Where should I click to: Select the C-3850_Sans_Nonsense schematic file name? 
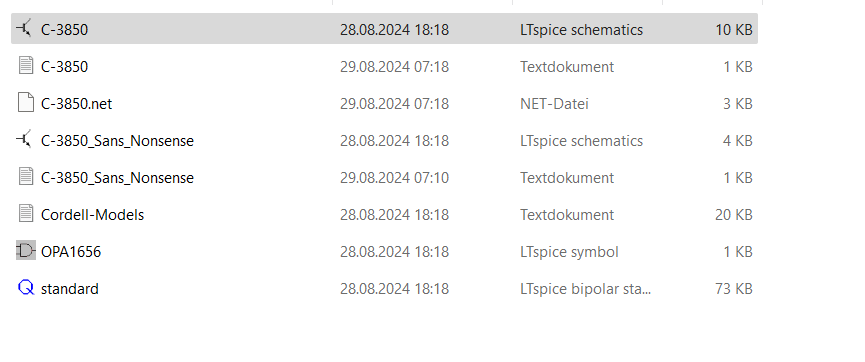[118, 141]
